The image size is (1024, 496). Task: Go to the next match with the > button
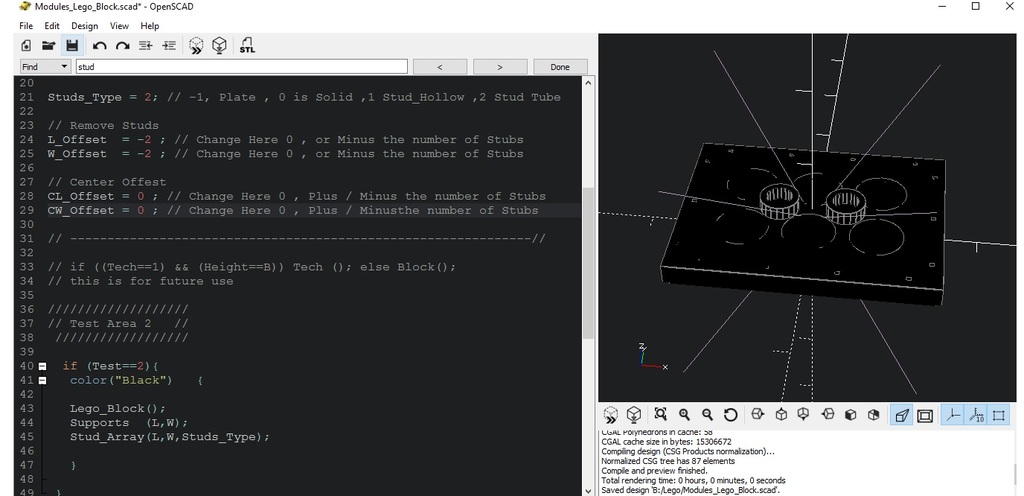point(500,67)
